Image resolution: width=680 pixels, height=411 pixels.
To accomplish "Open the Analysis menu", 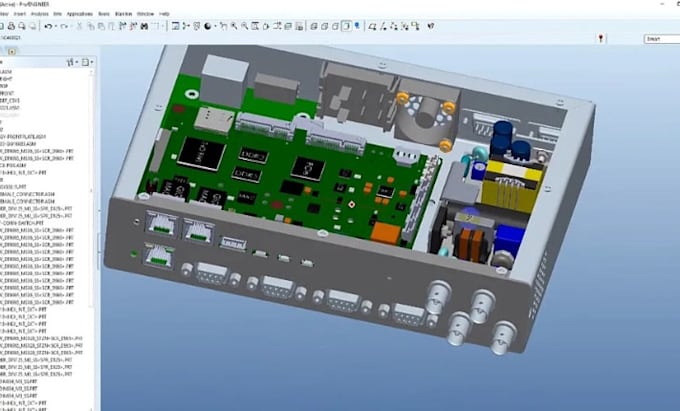I will 39,14.
